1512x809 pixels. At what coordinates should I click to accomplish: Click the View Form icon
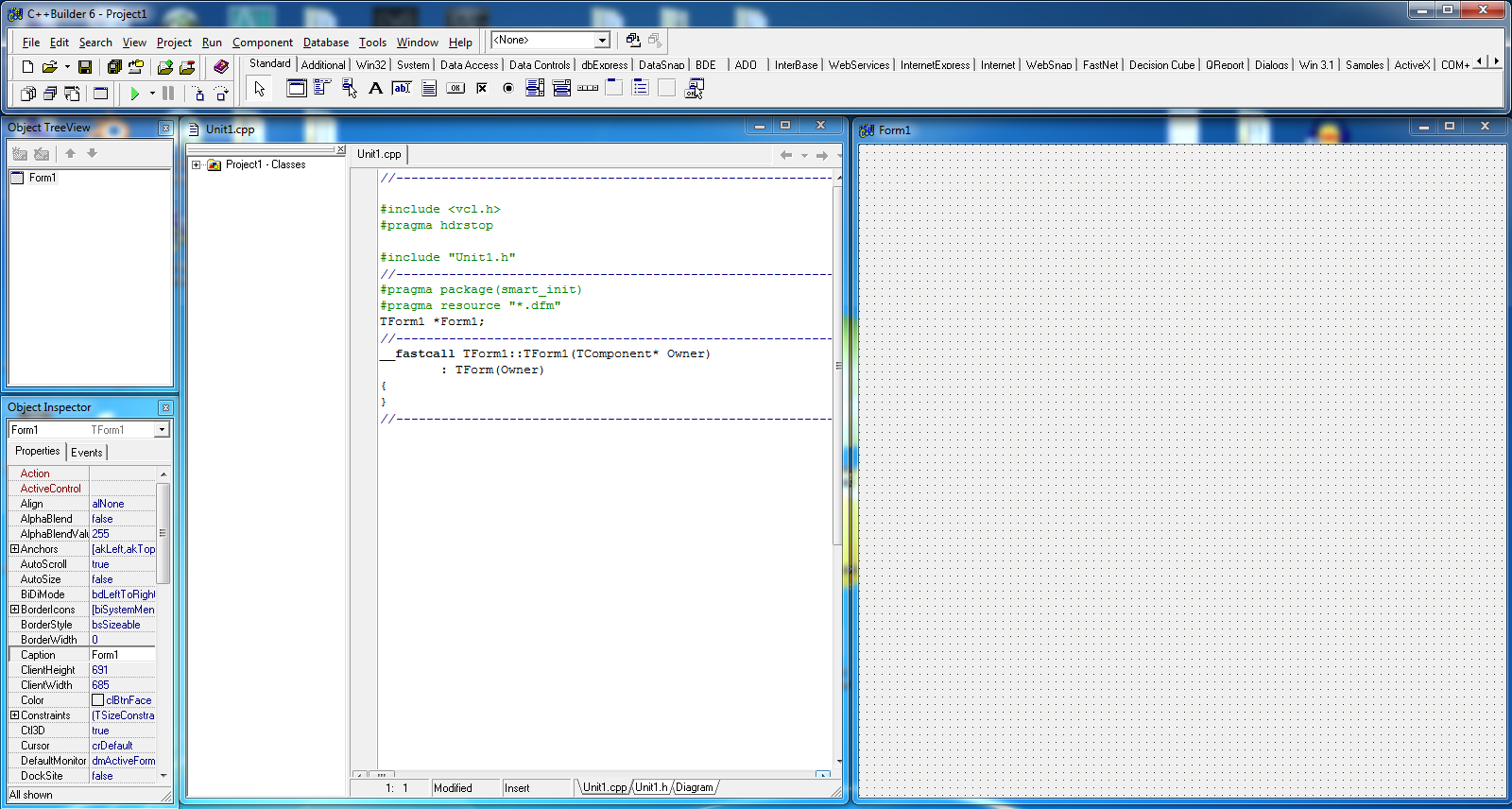pyautogui.click(x=49, y=94)
